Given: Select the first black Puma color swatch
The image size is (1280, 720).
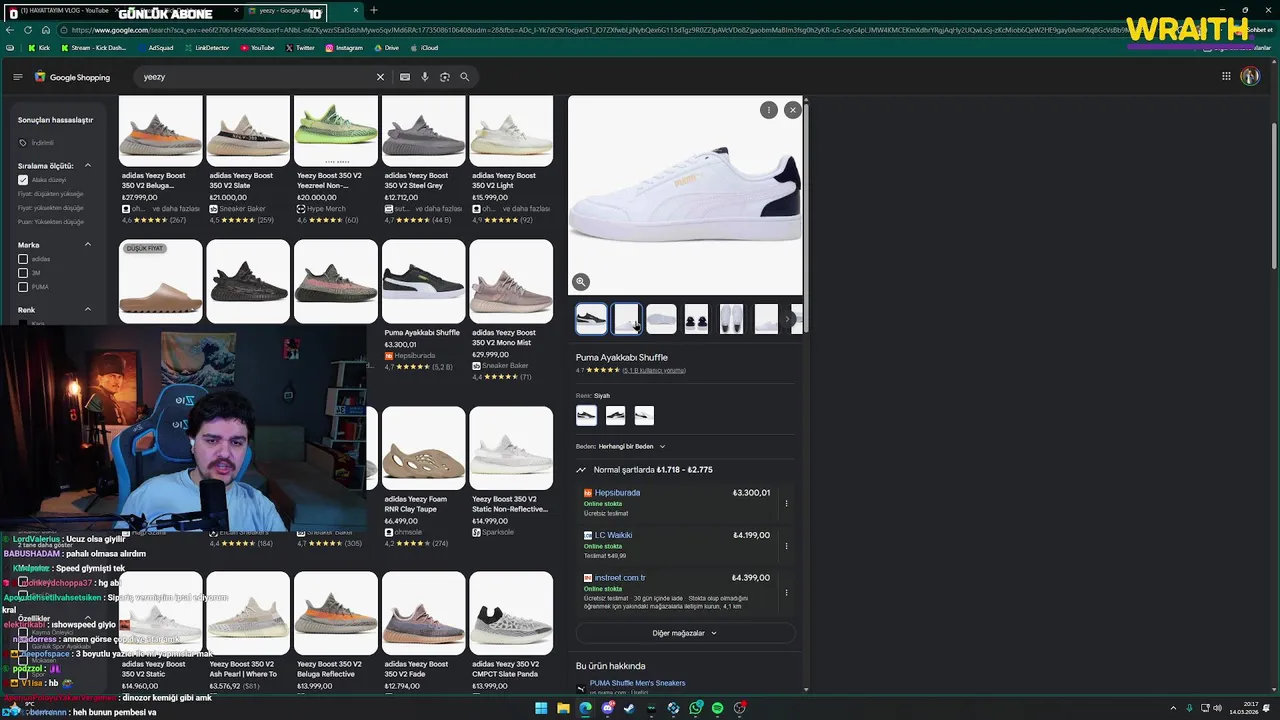Looking at the screenshot, I should click(x=587, y=415).
